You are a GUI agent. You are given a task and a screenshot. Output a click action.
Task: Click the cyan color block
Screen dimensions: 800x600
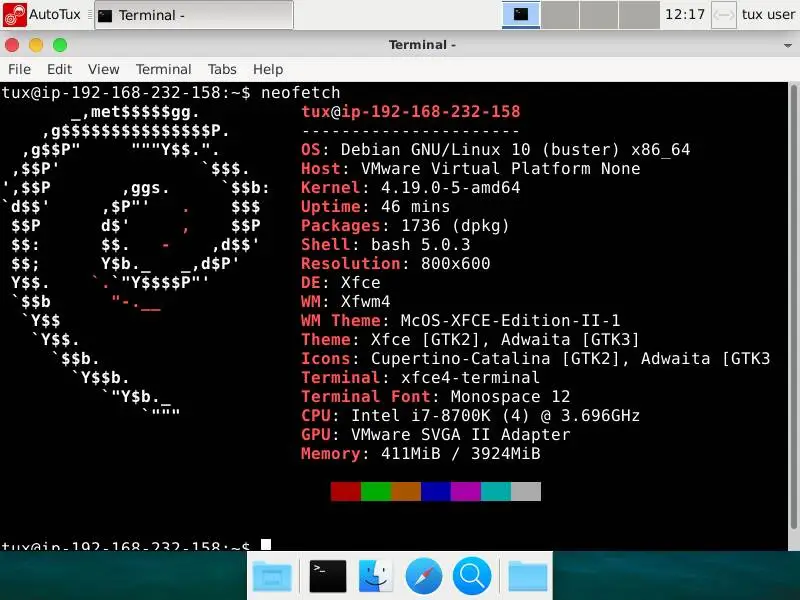pos(495,491)
